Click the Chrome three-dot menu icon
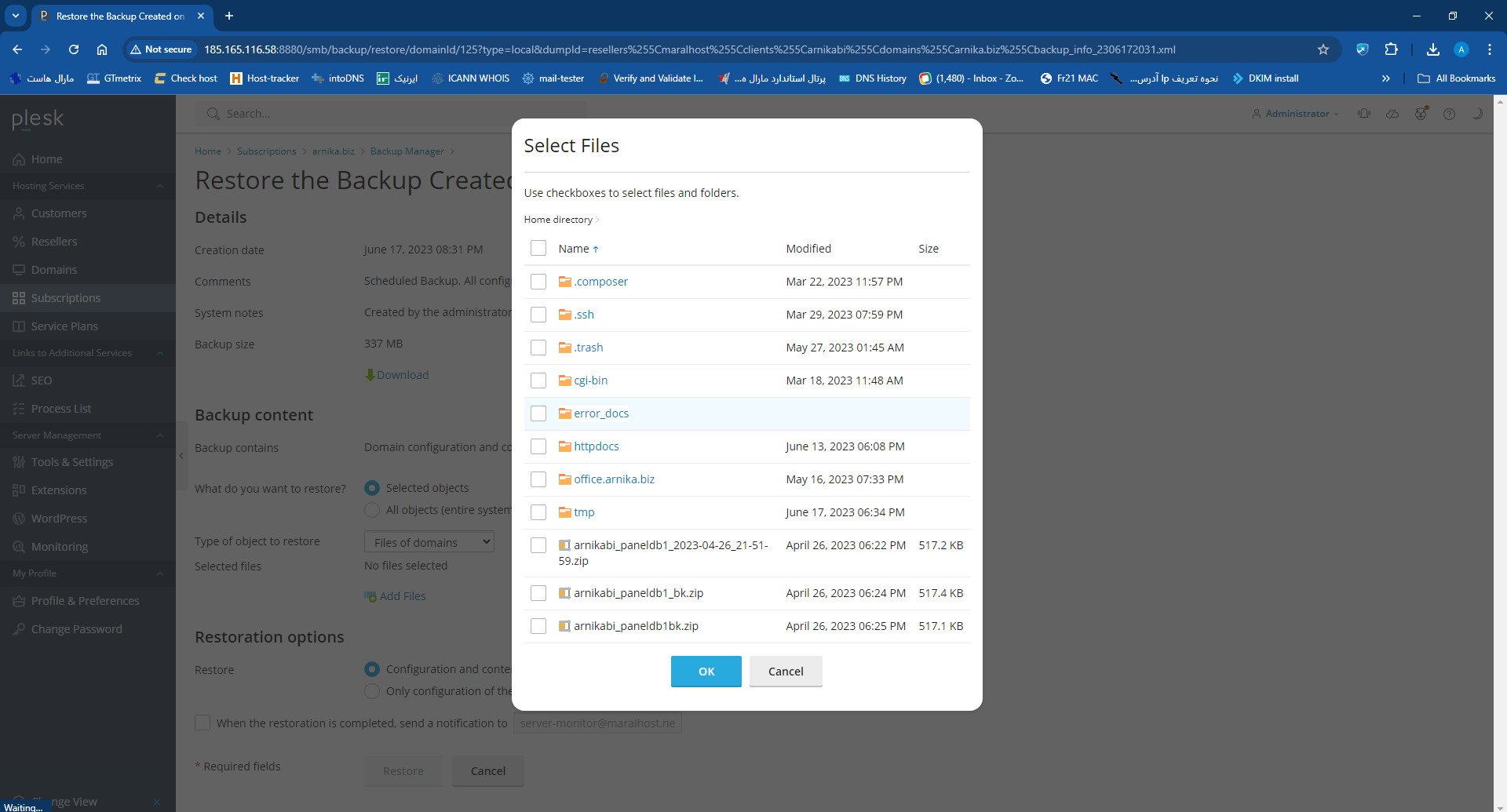The image size is (1507, 812). (x=1489, y=49)
